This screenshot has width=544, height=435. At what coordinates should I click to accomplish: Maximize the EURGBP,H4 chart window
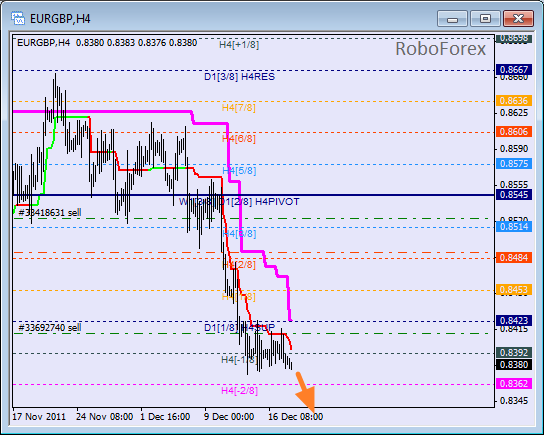coord(485,18)
